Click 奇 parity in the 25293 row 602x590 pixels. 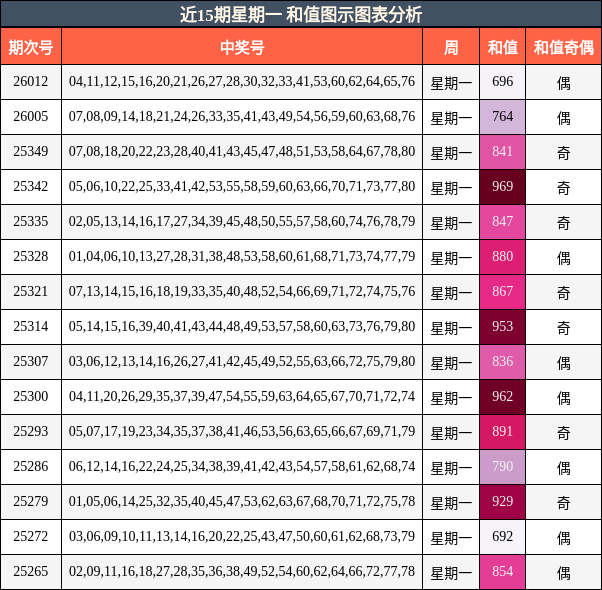click(x=564, y=433)
